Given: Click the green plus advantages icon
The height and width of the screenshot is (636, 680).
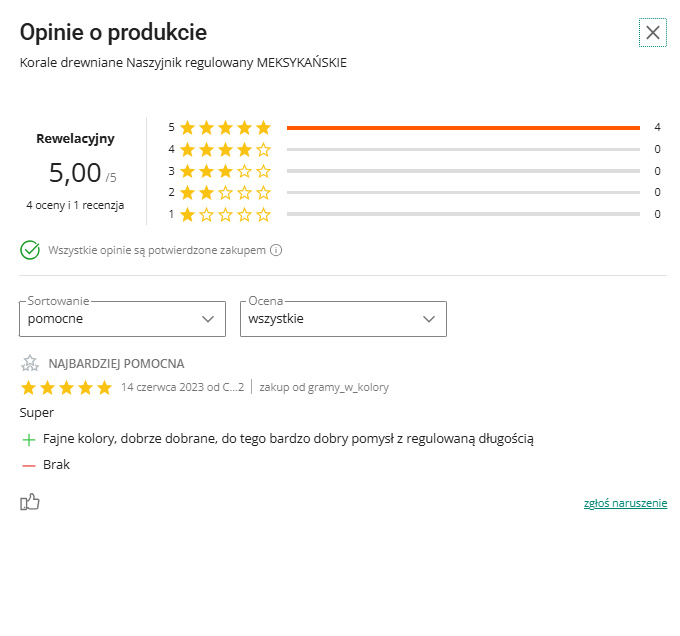Looking at the screenshot, I should (x=29, y=439).
